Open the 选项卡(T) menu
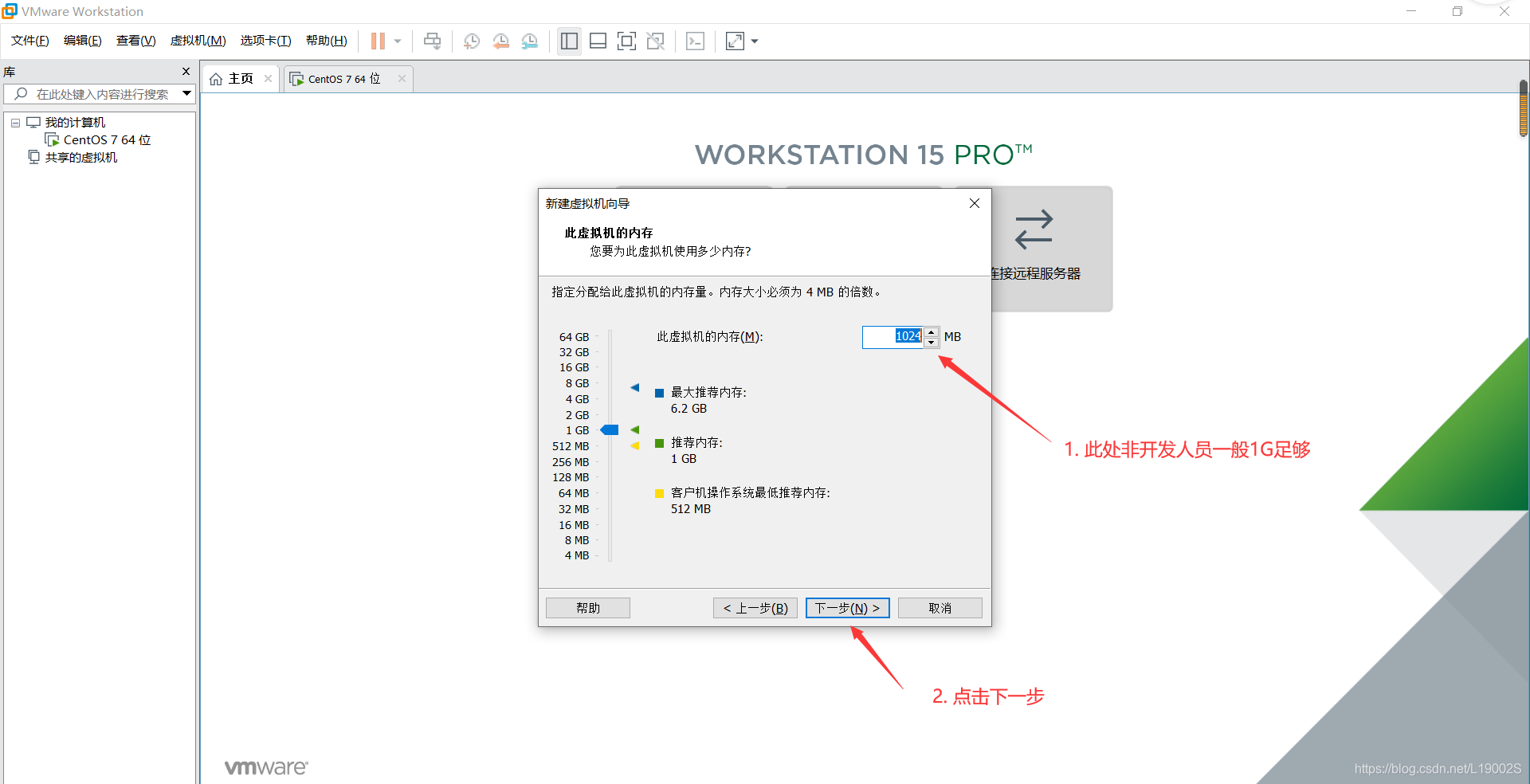This screenshot has width=1530, height=784. [x=266, y=41]
